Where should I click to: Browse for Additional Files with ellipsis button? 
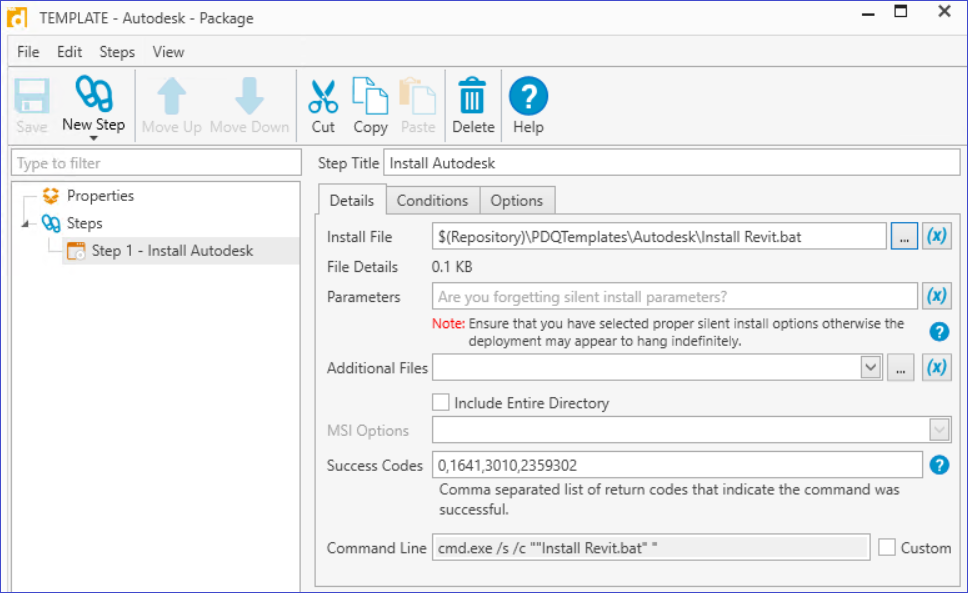(x=901, y=368)
